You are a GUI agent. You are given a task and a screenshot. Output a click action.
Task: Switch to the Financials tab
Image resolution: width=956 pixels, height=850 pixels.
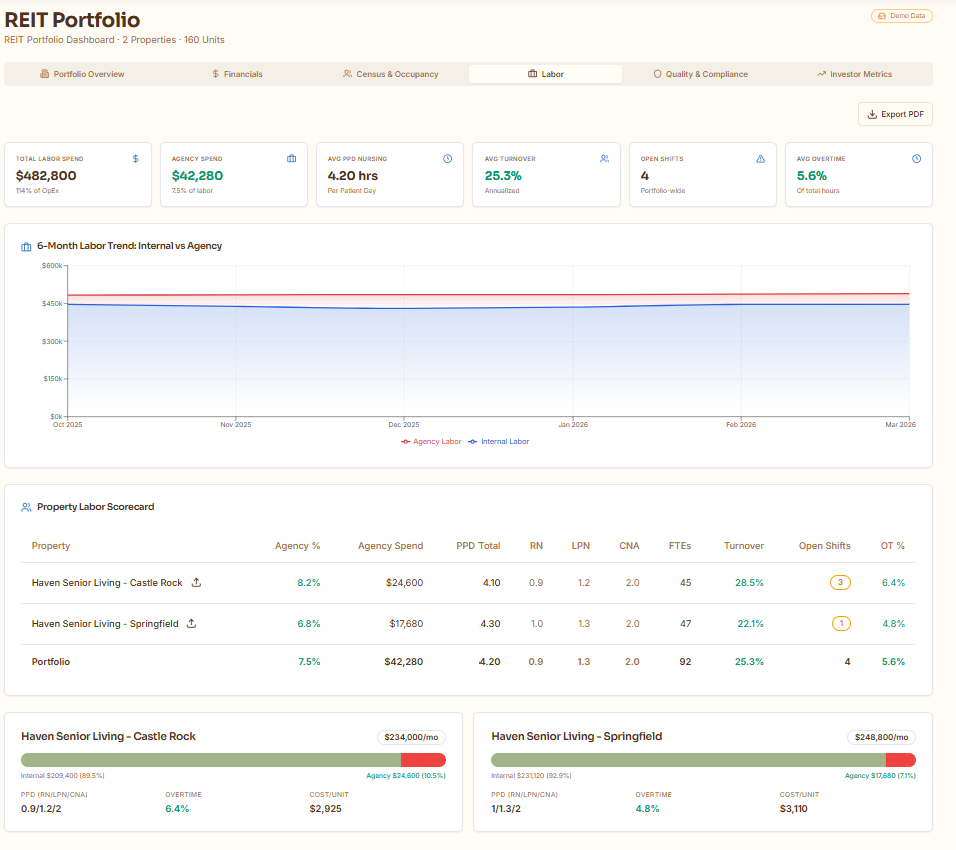click(x=237, y=74)
